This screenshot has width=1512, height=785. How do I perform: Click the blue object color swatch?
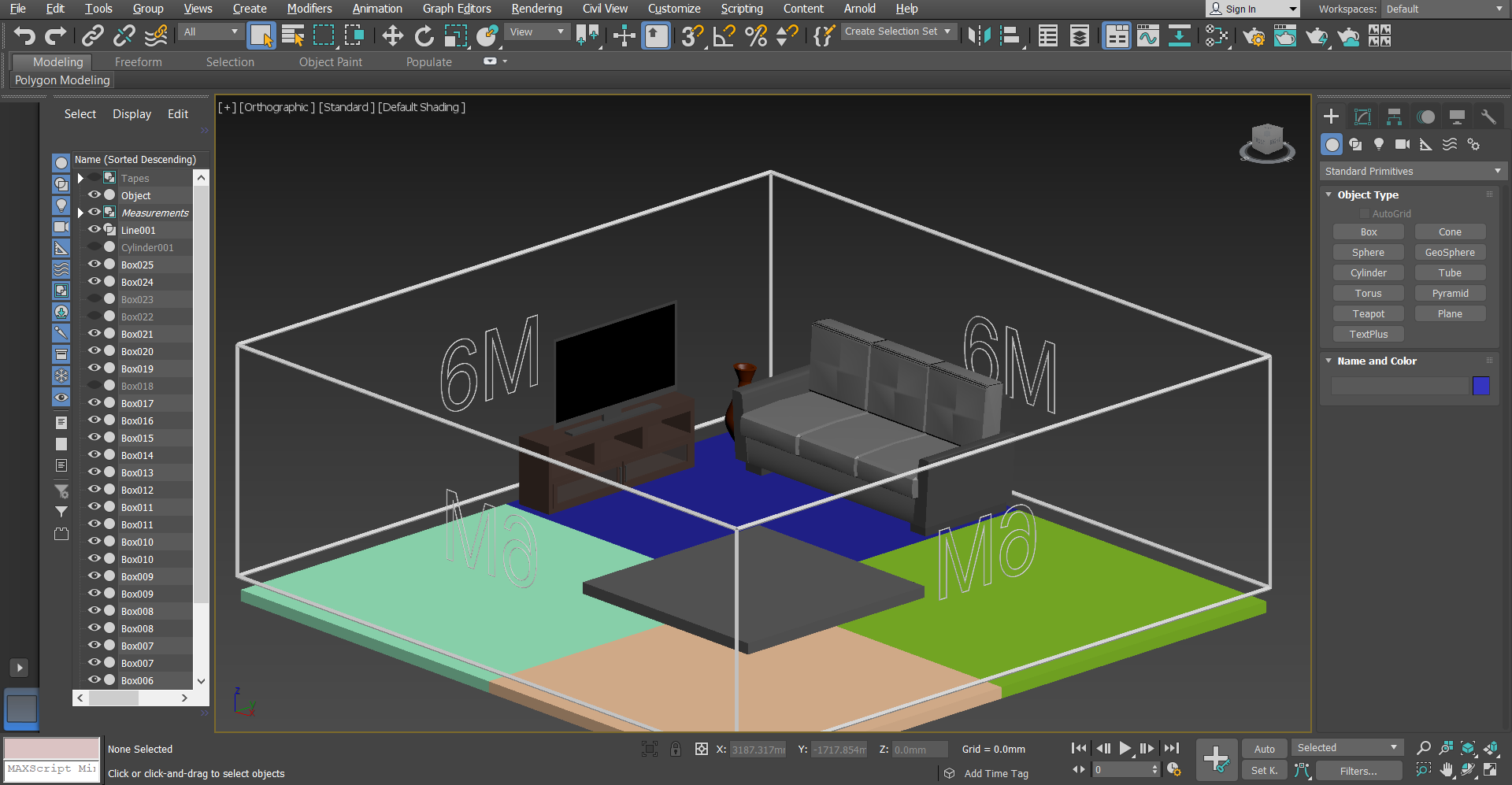1480,385
